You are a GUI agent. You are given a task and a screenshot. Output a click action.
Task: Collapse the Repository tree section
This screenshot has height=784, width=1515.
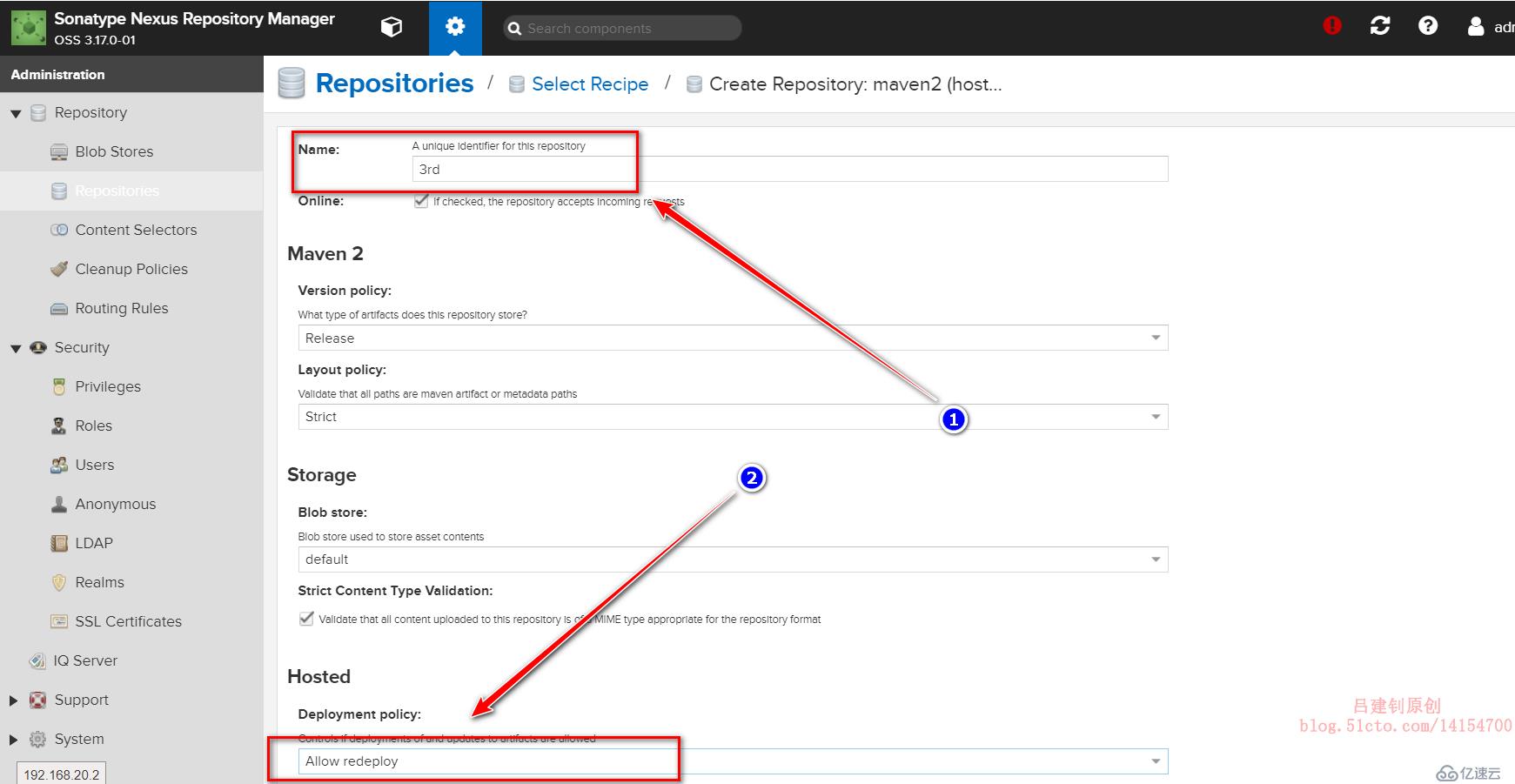pos(16,114)
